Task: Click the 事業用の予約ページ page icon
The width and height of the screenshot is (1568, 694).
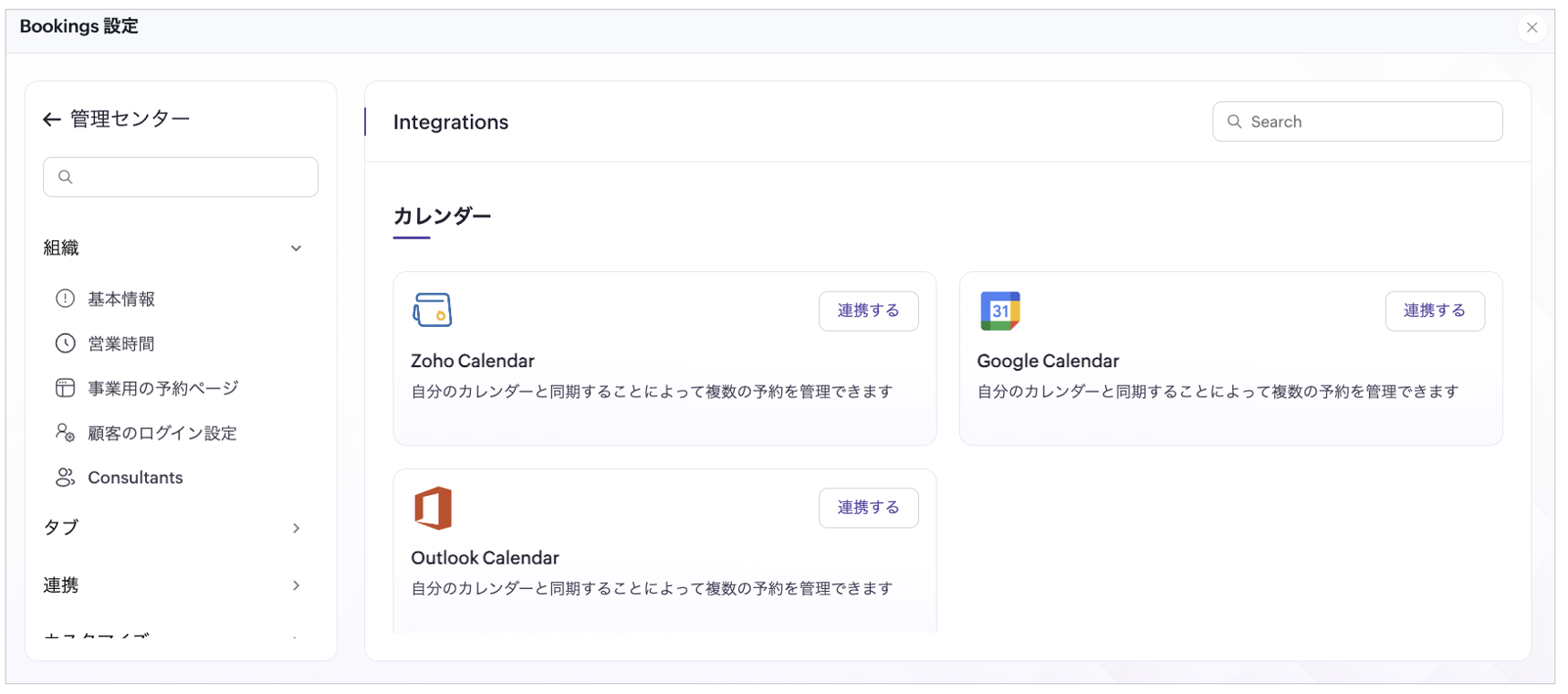Action: [65, 388]
